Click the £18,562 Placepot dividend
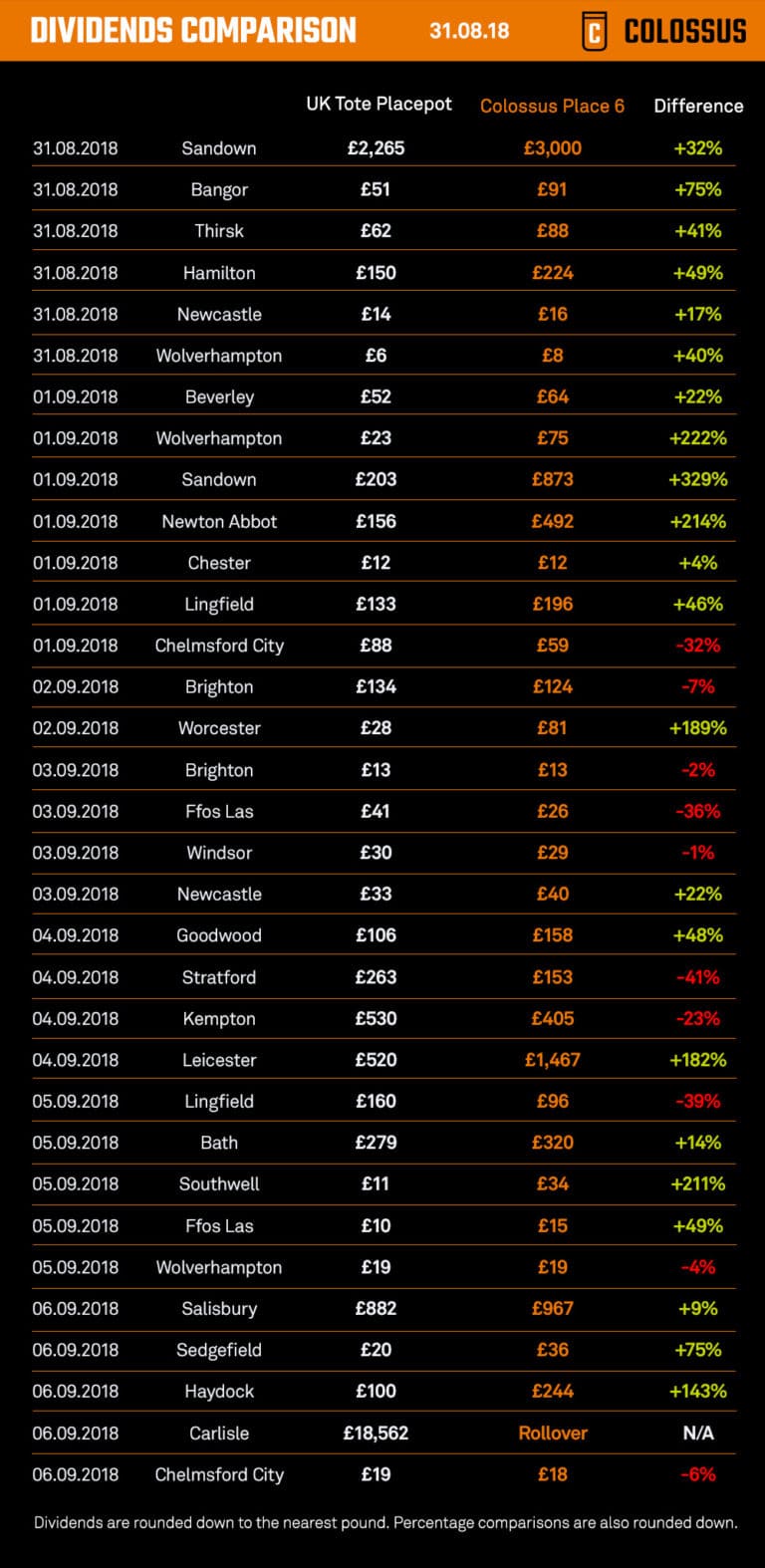Image resolution: width=765 pixels, height=1568 pixels. click(x=376, y=1433)
